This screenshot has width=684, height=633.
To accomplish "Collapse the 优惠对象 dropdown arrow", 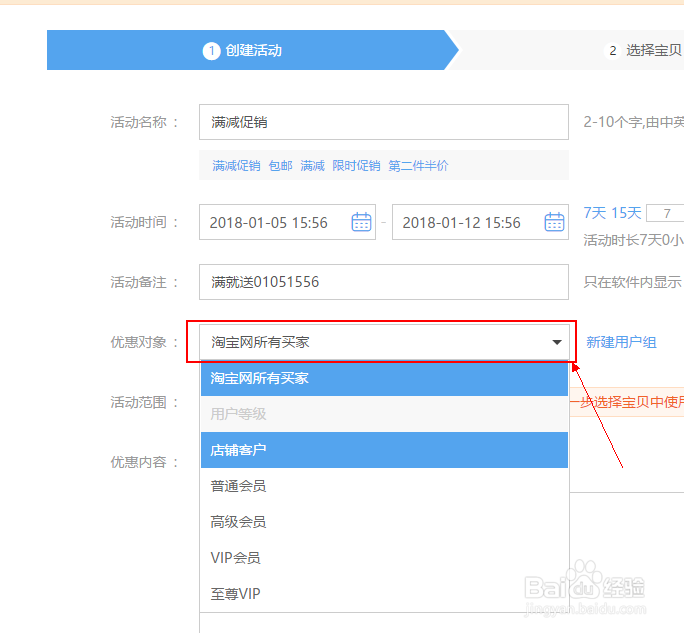I will (557, 342).
